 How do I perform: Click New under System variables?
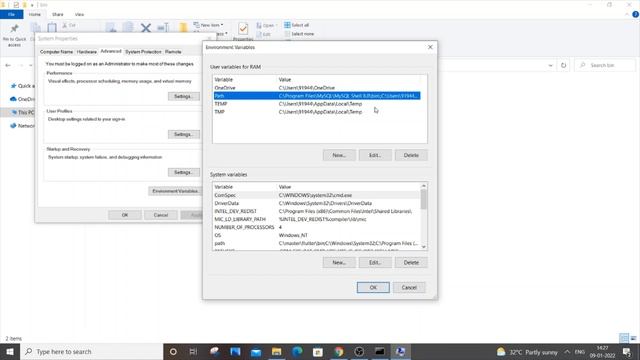coord(339,262)
